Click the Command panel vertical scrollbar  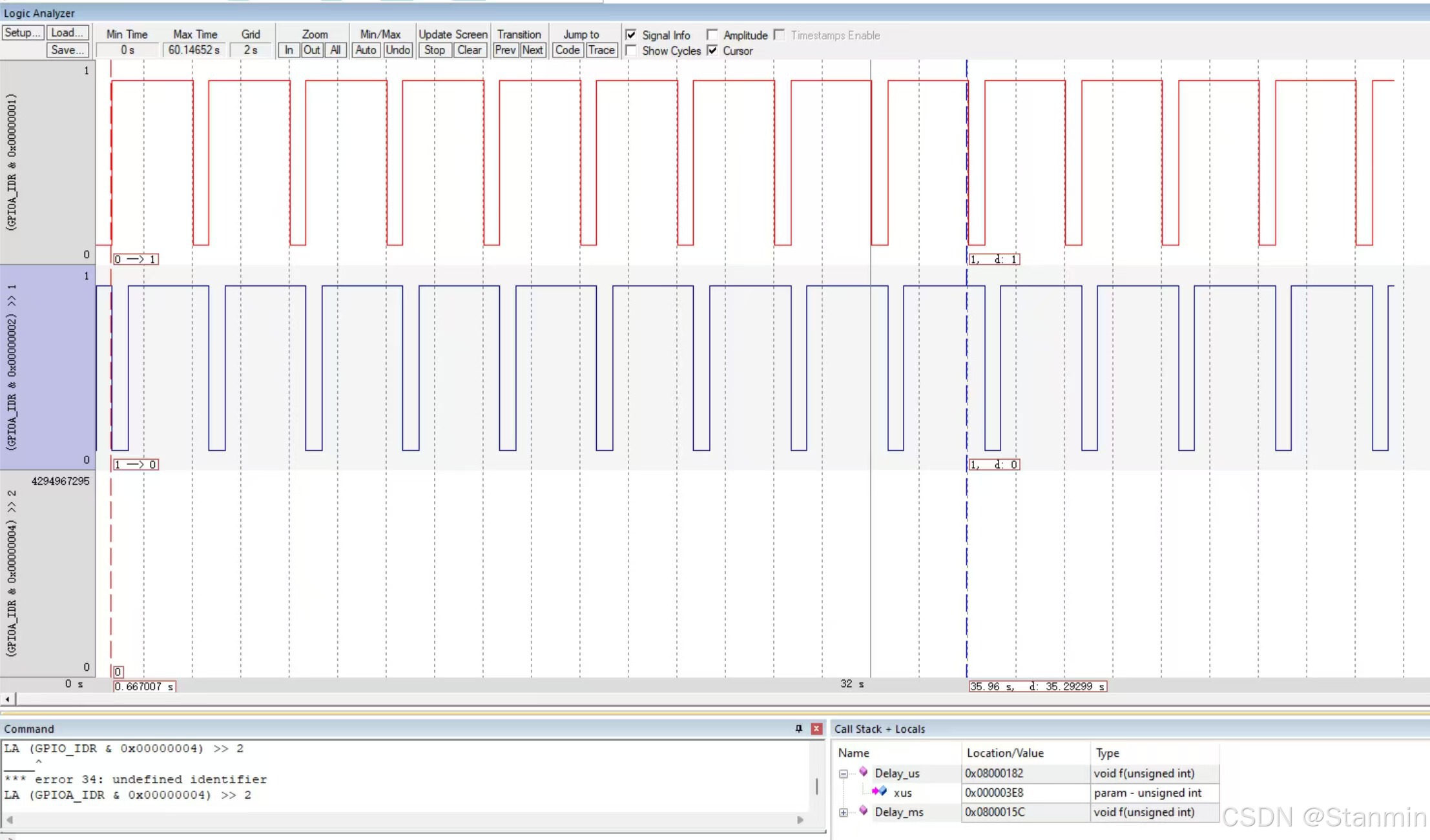[817, 785]
